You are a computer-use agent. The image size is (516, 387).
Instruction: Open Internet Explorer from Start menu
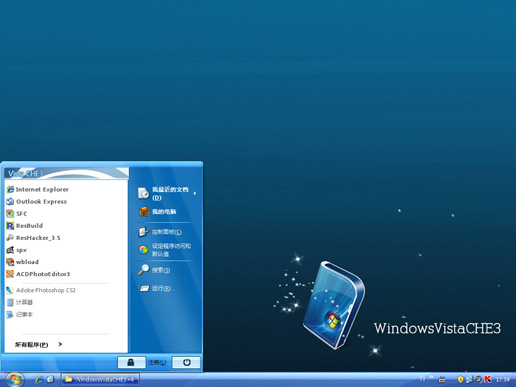coord(38,189)
